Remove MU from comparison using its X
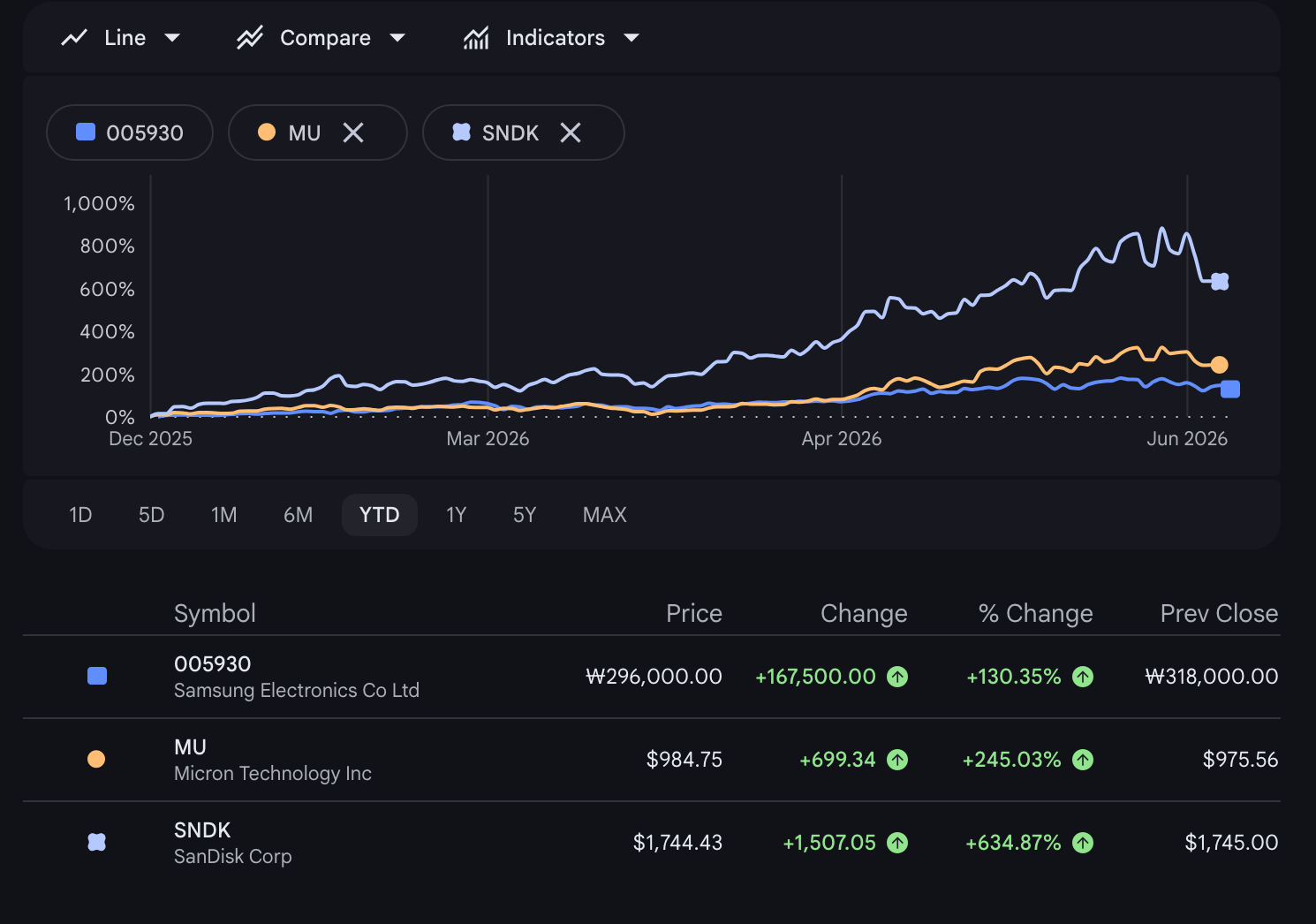Image resolution: width=1316 pixels, height=924 pixels. [x=353, y=133]
